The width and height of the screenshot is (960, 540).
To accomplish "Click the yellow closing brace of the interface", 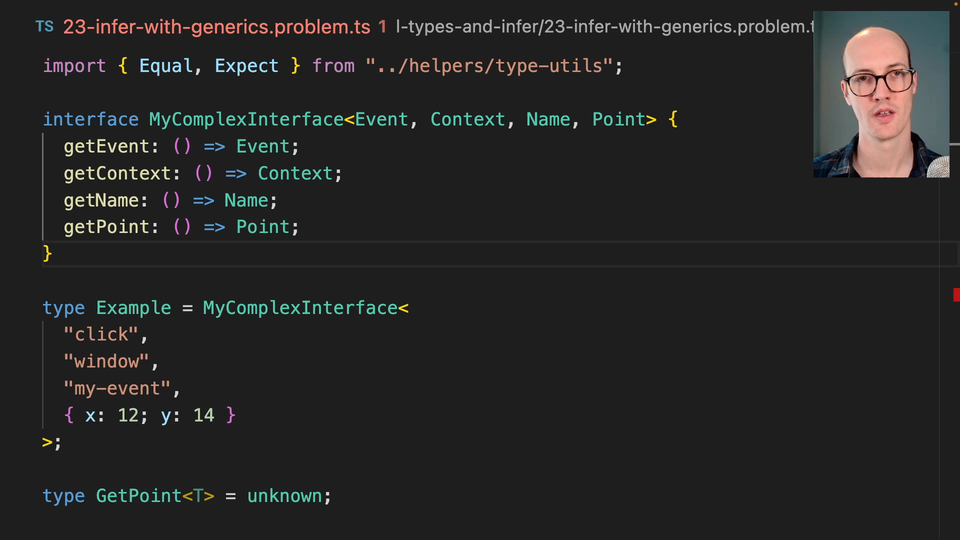I will pos(47,254).
